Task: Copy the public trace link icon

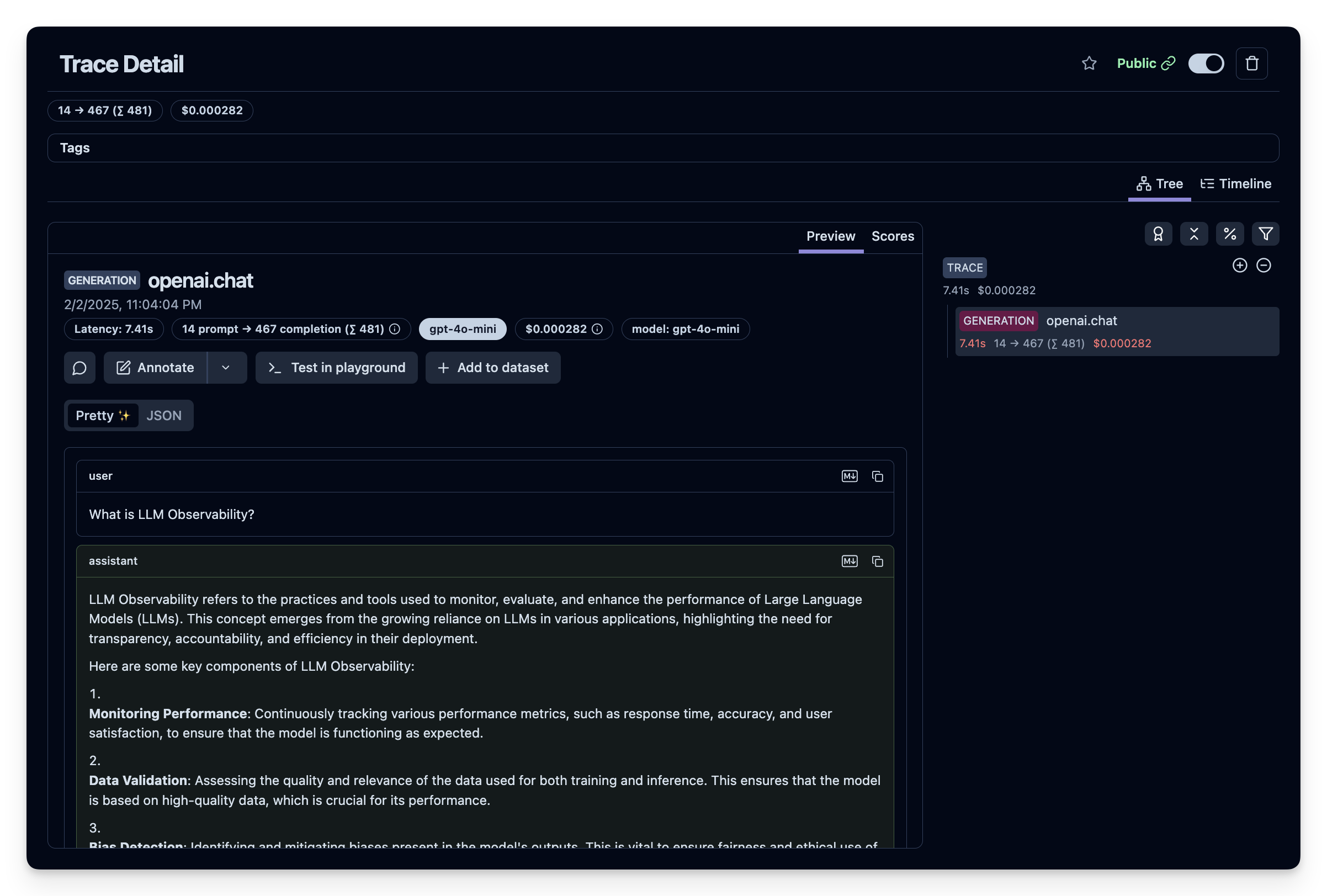Action: coord(1169,63)
